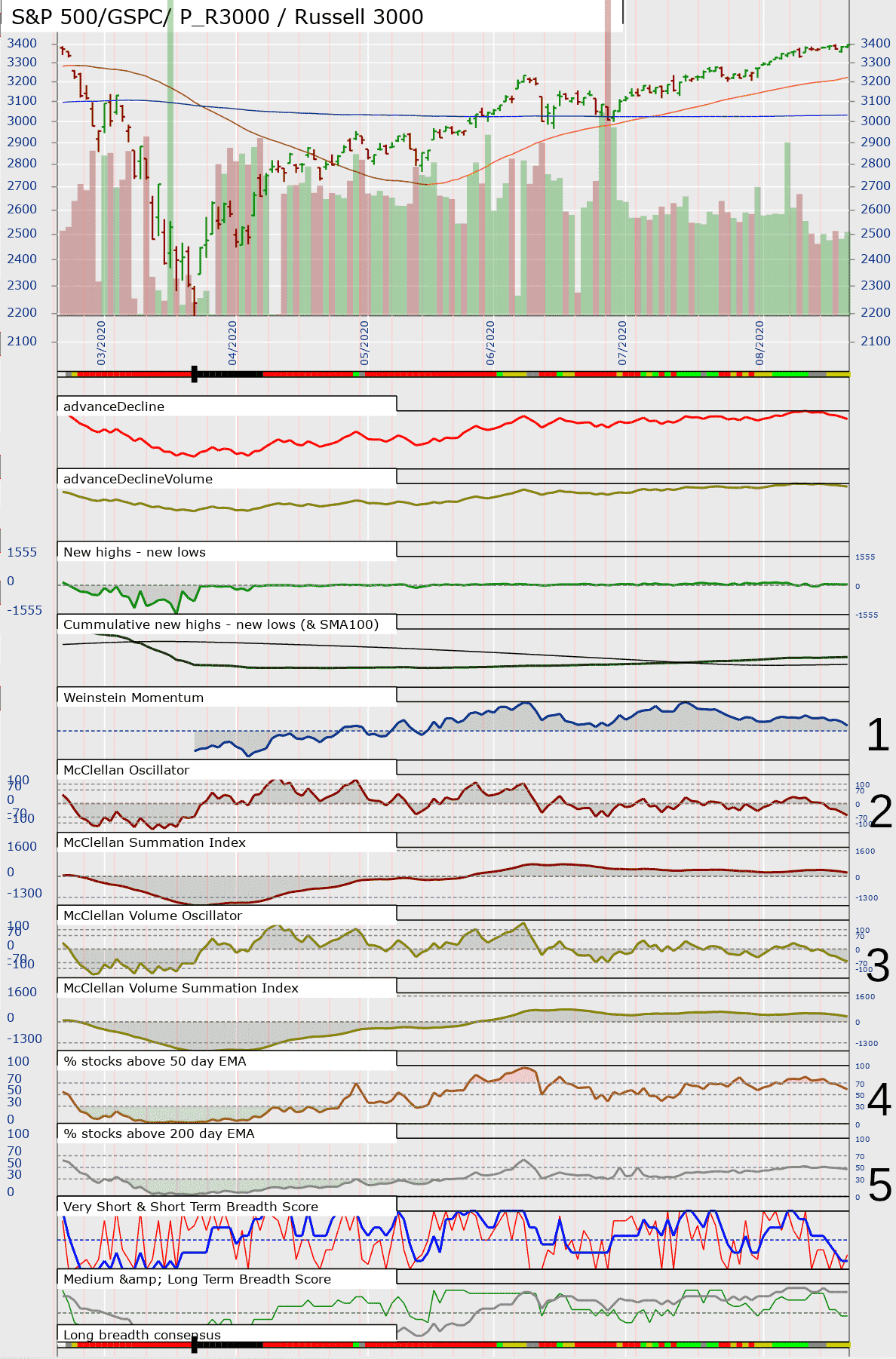
Task: Click the 'Long breadth consensus' label
Action: [142, 1335]
